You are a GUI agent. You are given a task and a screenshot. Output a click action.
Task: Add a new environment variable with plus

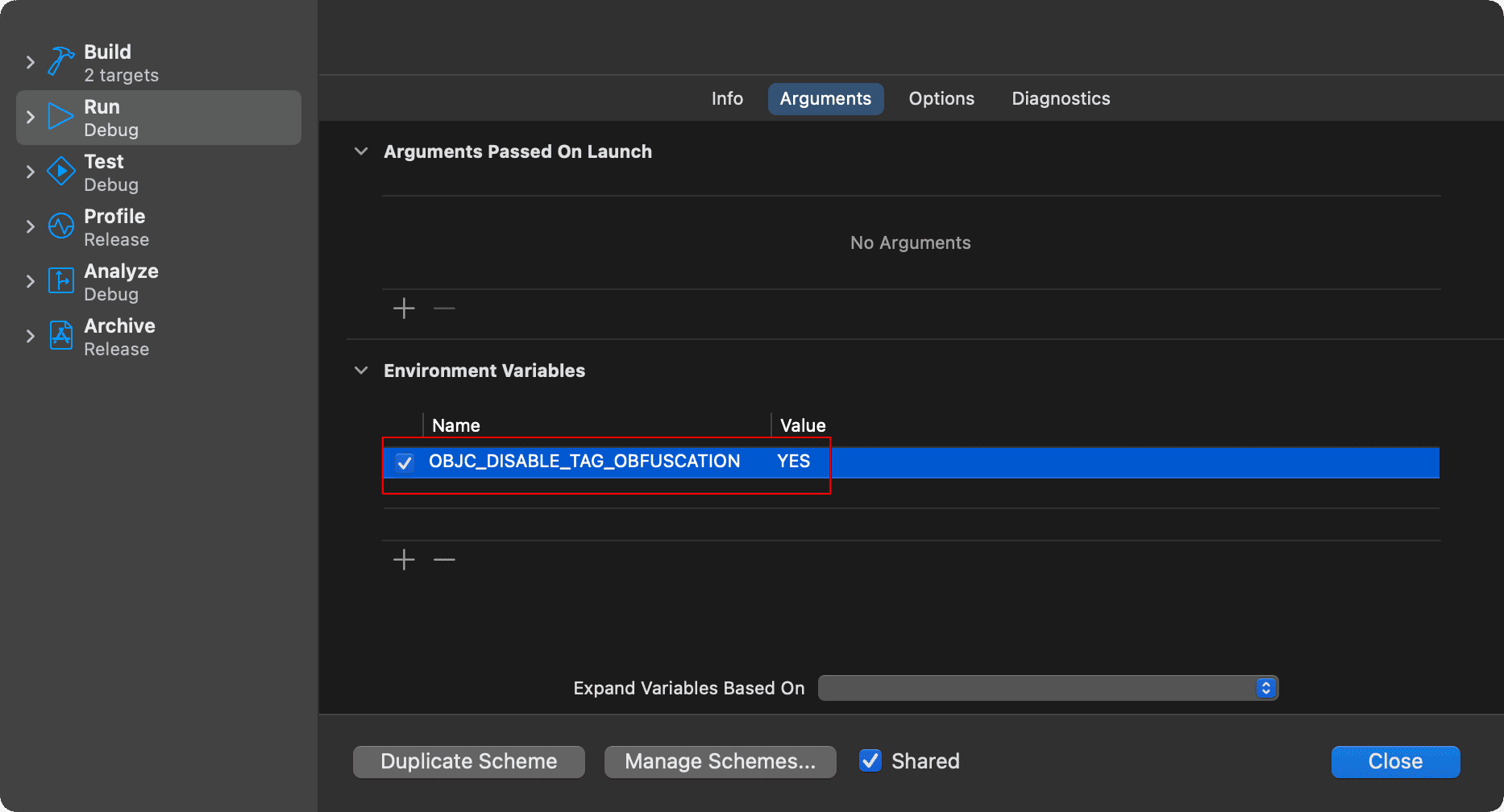click(x=404, y=559)
